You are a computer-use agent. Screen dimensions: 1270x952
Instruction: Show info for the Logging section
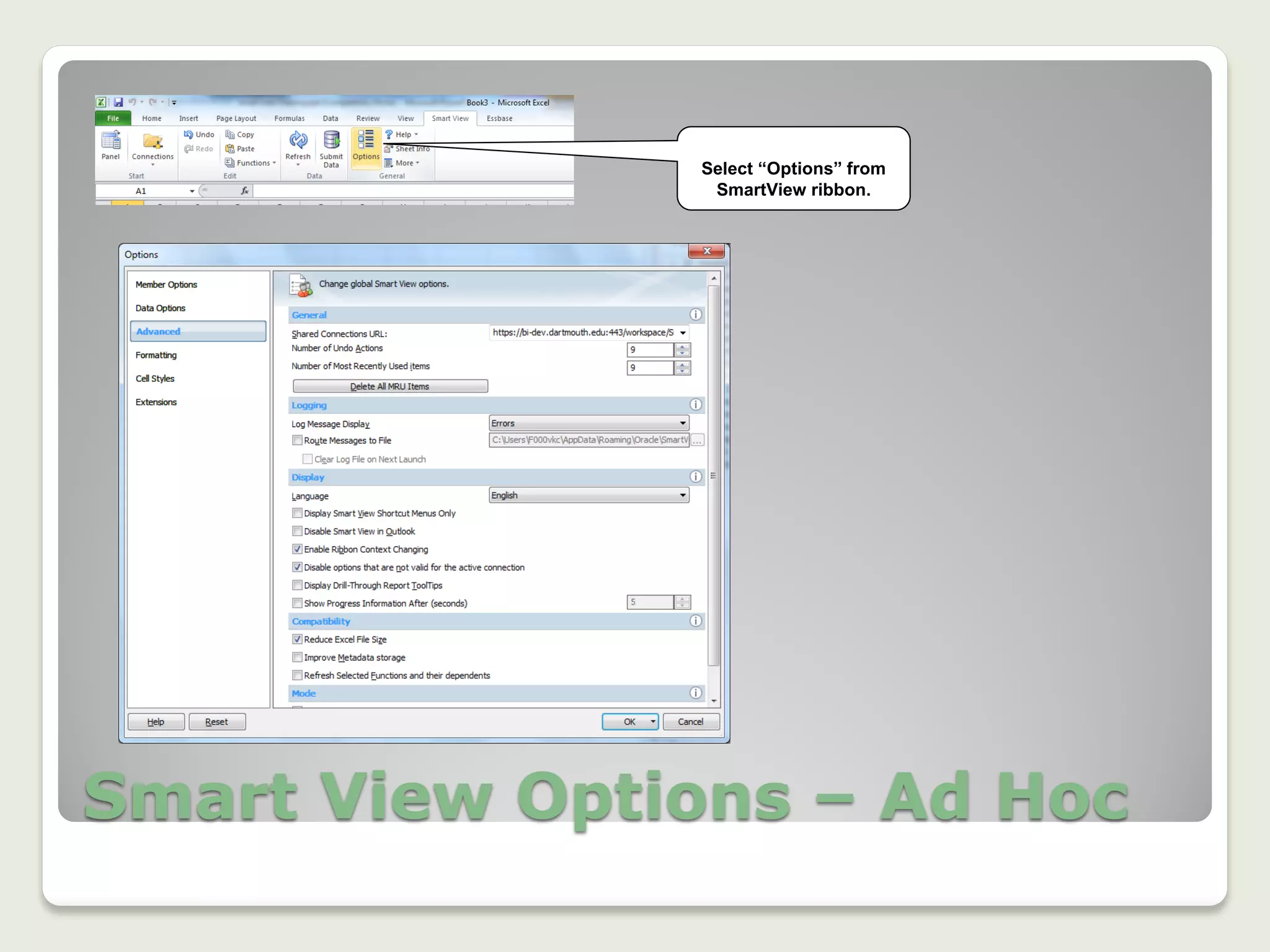pos(696,404)
